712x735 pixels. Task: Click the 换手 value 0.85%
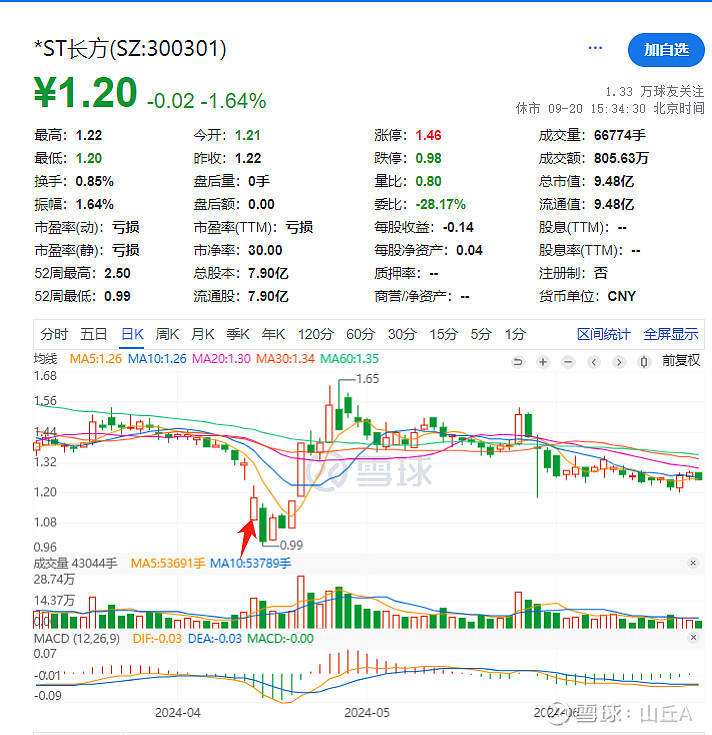(x=95, y=181)
